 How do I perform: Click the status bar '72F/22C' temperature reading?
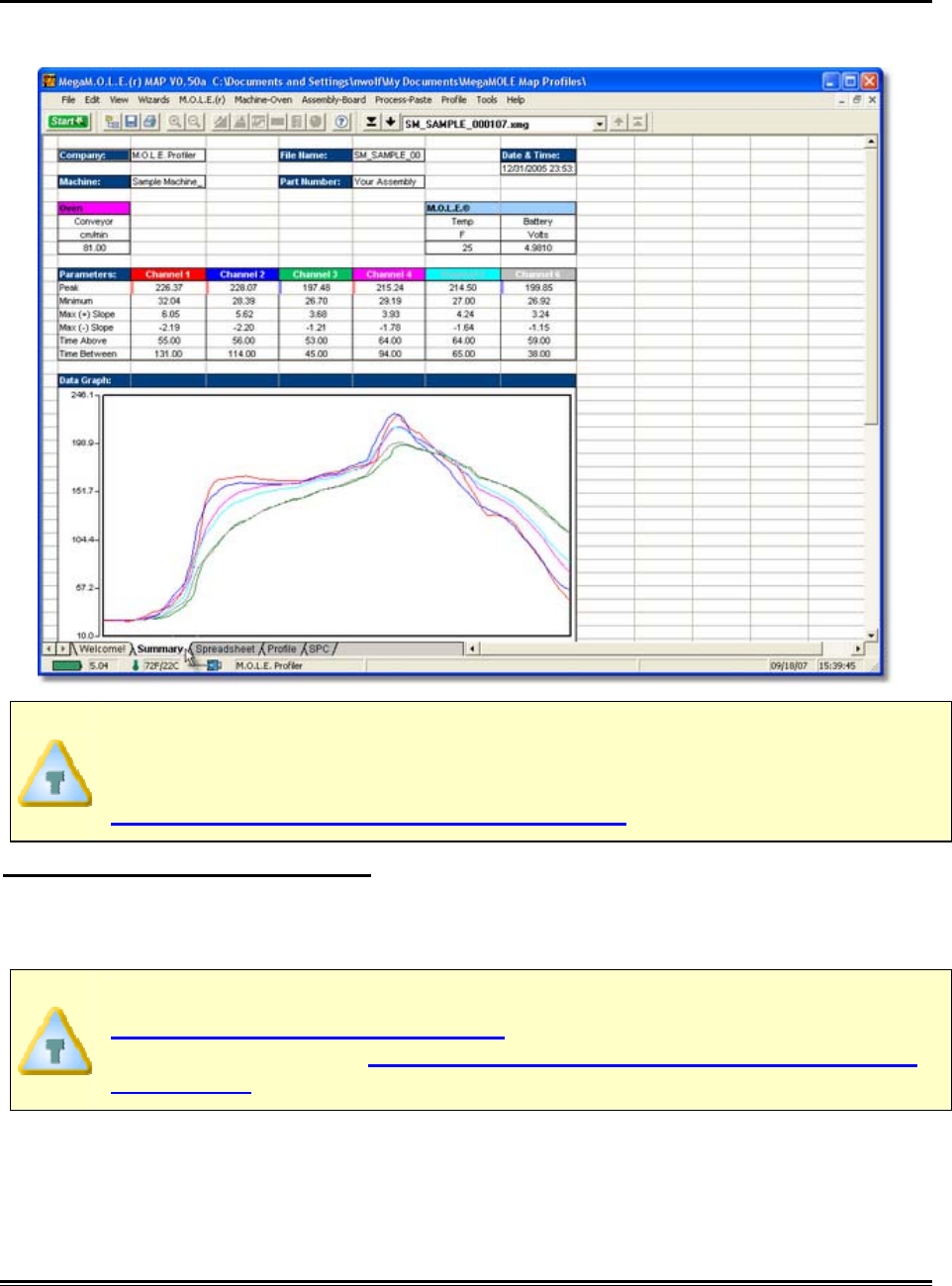coord(162,666)
